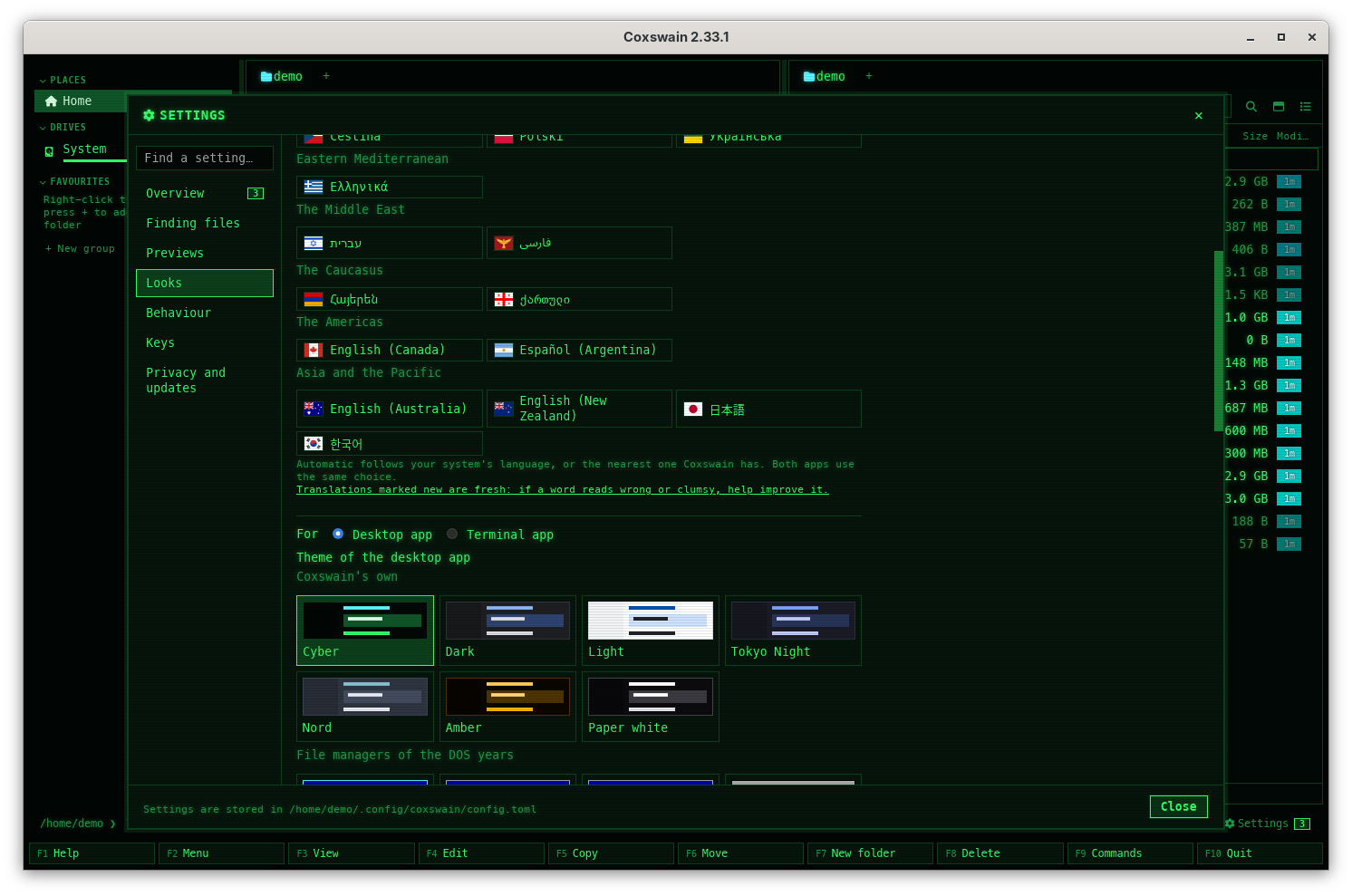Open the translations improvement link

click(x=563, y=490)
